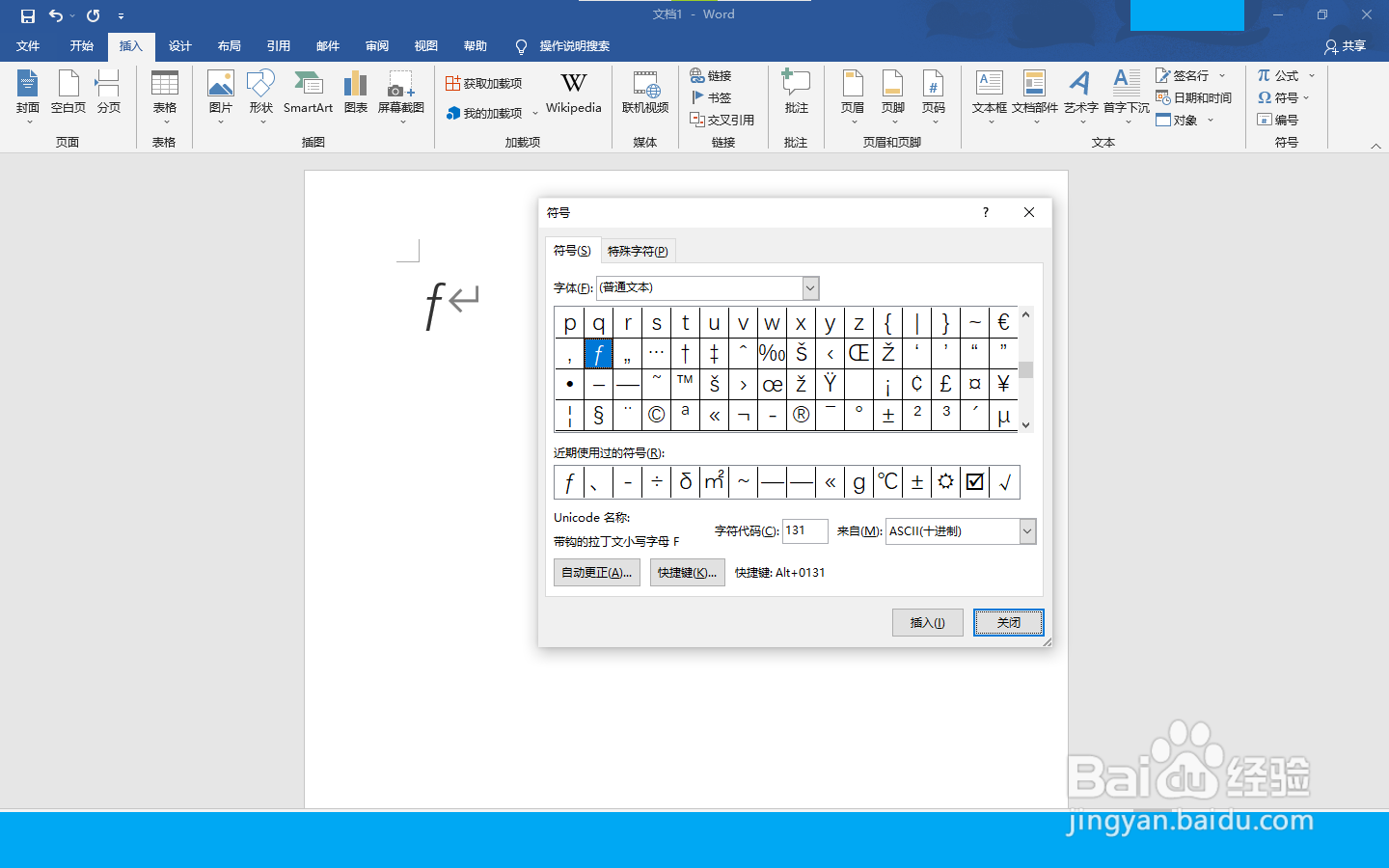1389x868 pixels.
Task: Click the Help ? button in Symbol dialog
Action: click(x=985, y=212)
